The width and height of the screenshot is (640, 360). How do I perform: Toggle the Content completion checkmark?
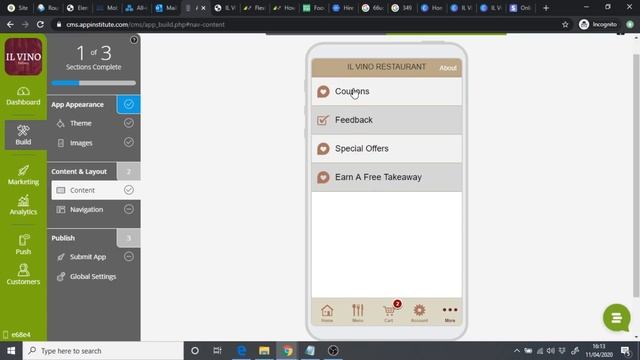coord(129,190)
